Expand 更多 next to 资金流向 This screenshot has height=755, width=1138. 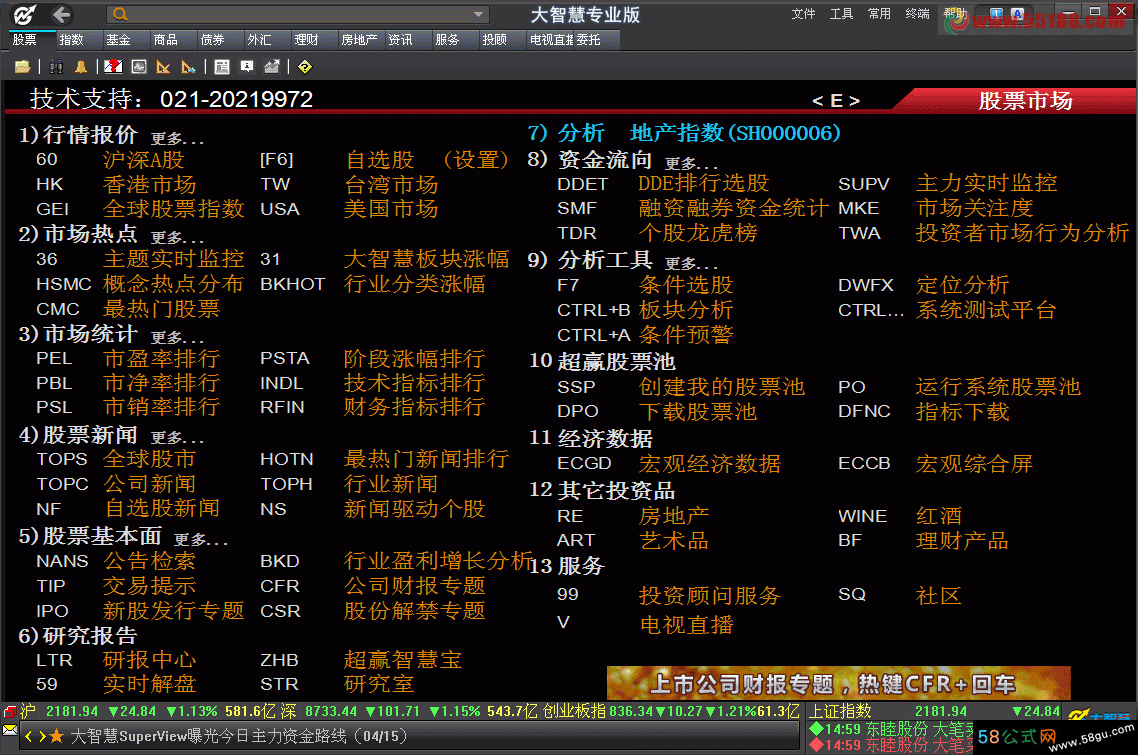[x=692, y=163]
